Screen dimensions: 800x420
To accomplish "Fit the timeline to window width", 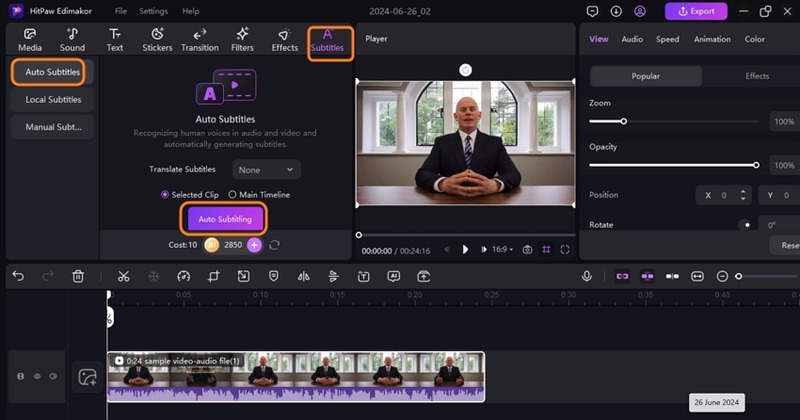I will pos(697,276).
